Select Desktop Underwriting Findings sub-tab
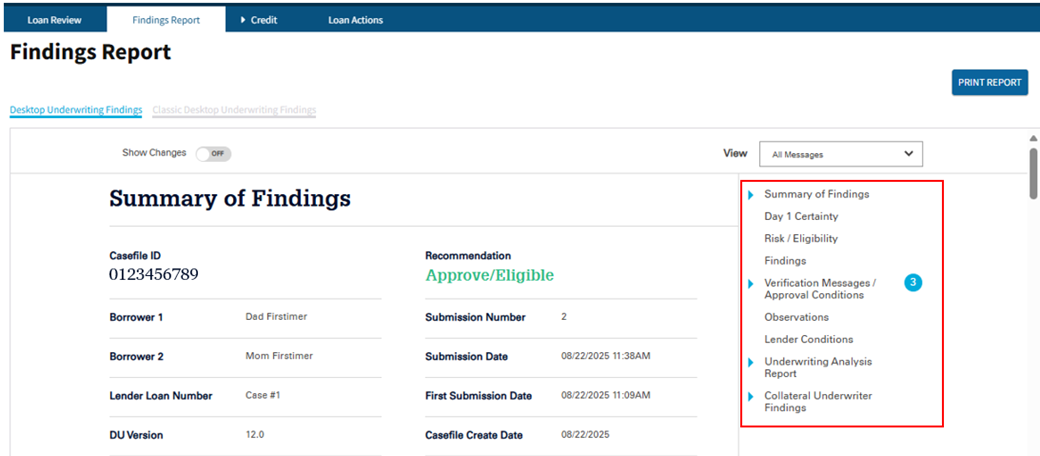1040x456 pixels. pos(76,110)
